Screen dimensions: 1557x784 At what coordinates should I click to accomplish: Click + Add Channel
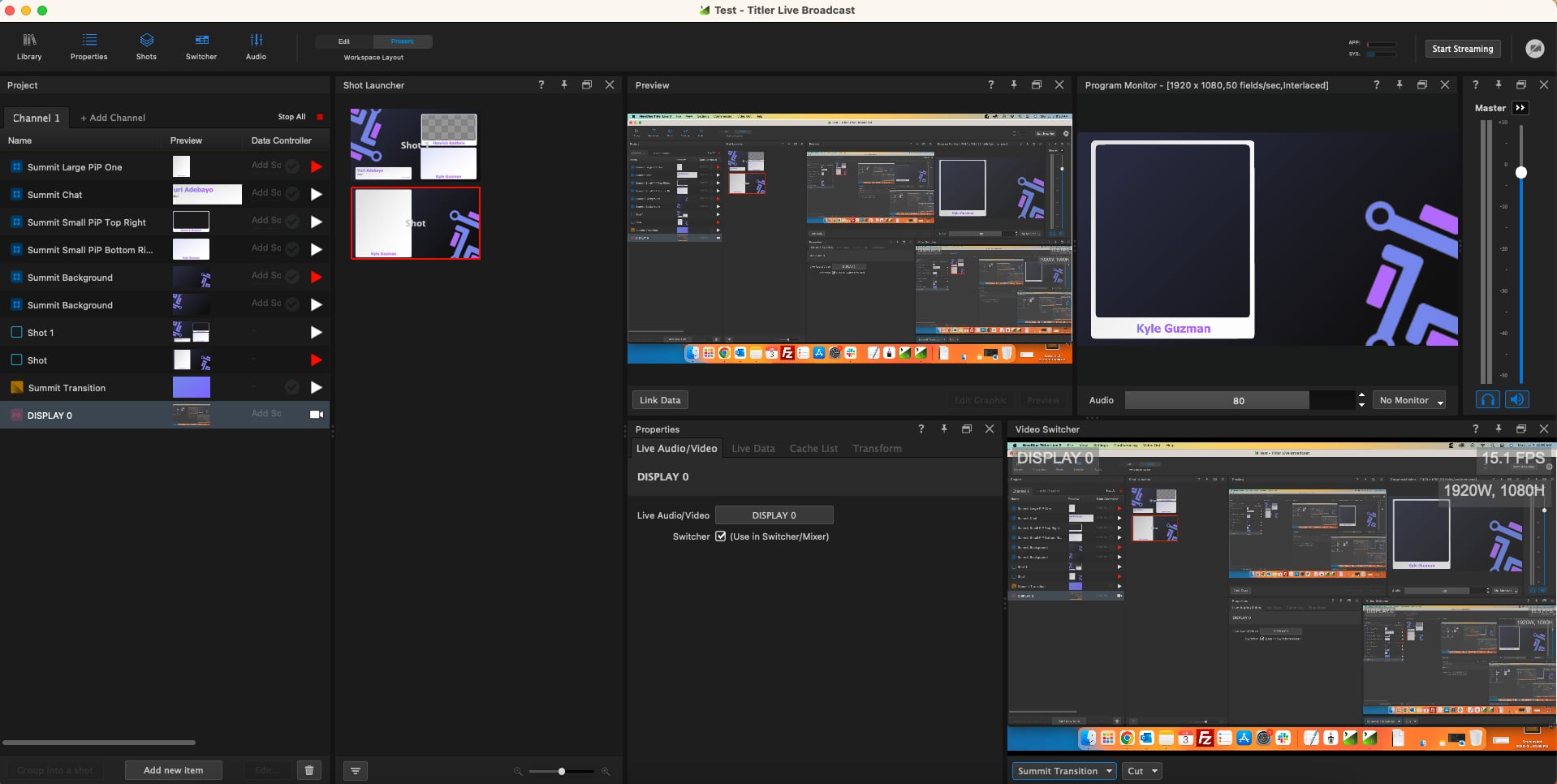coord(113,118)
